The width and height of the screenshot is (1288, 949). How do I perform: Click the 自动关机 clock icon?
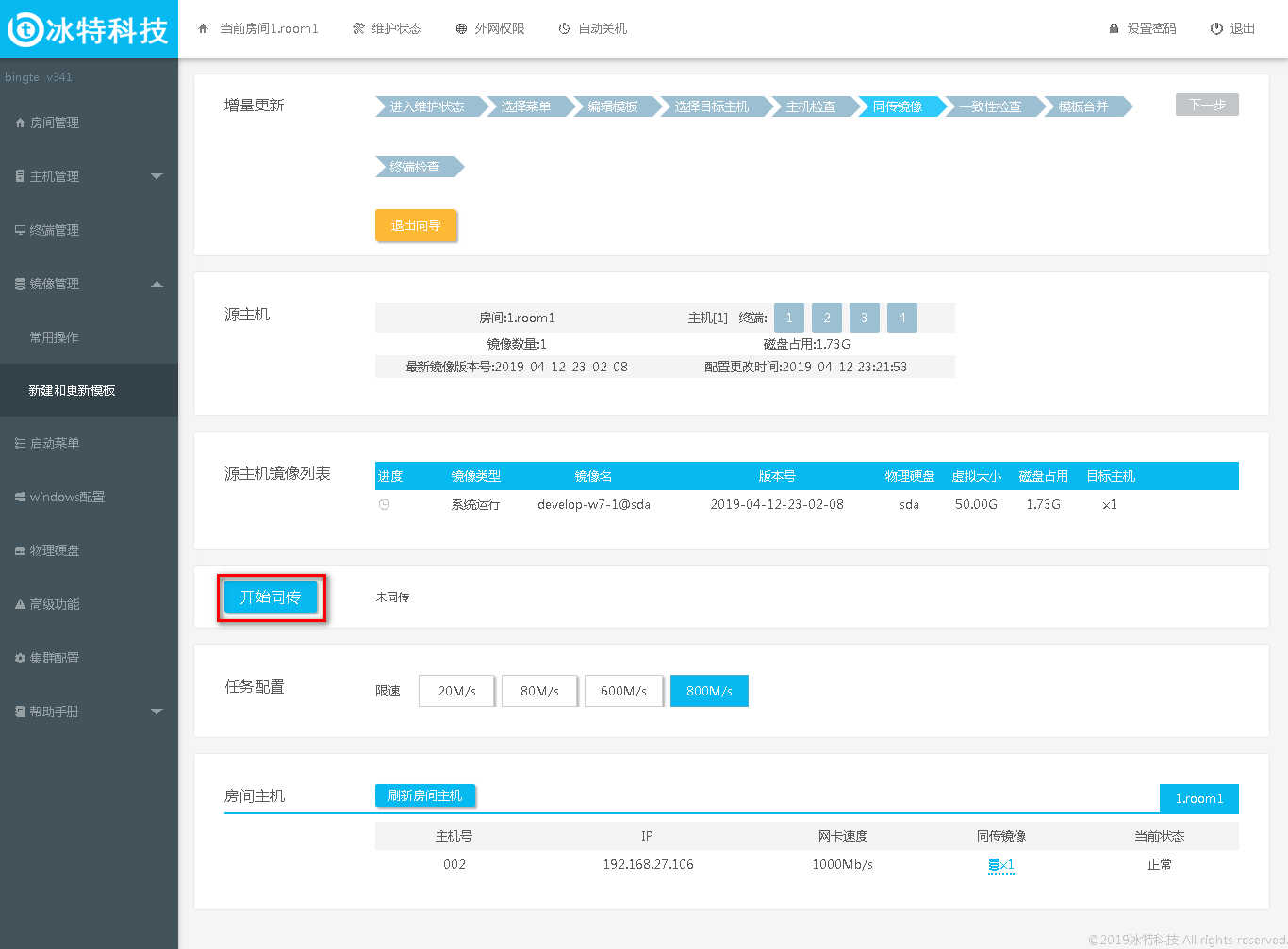pos(564,29)
